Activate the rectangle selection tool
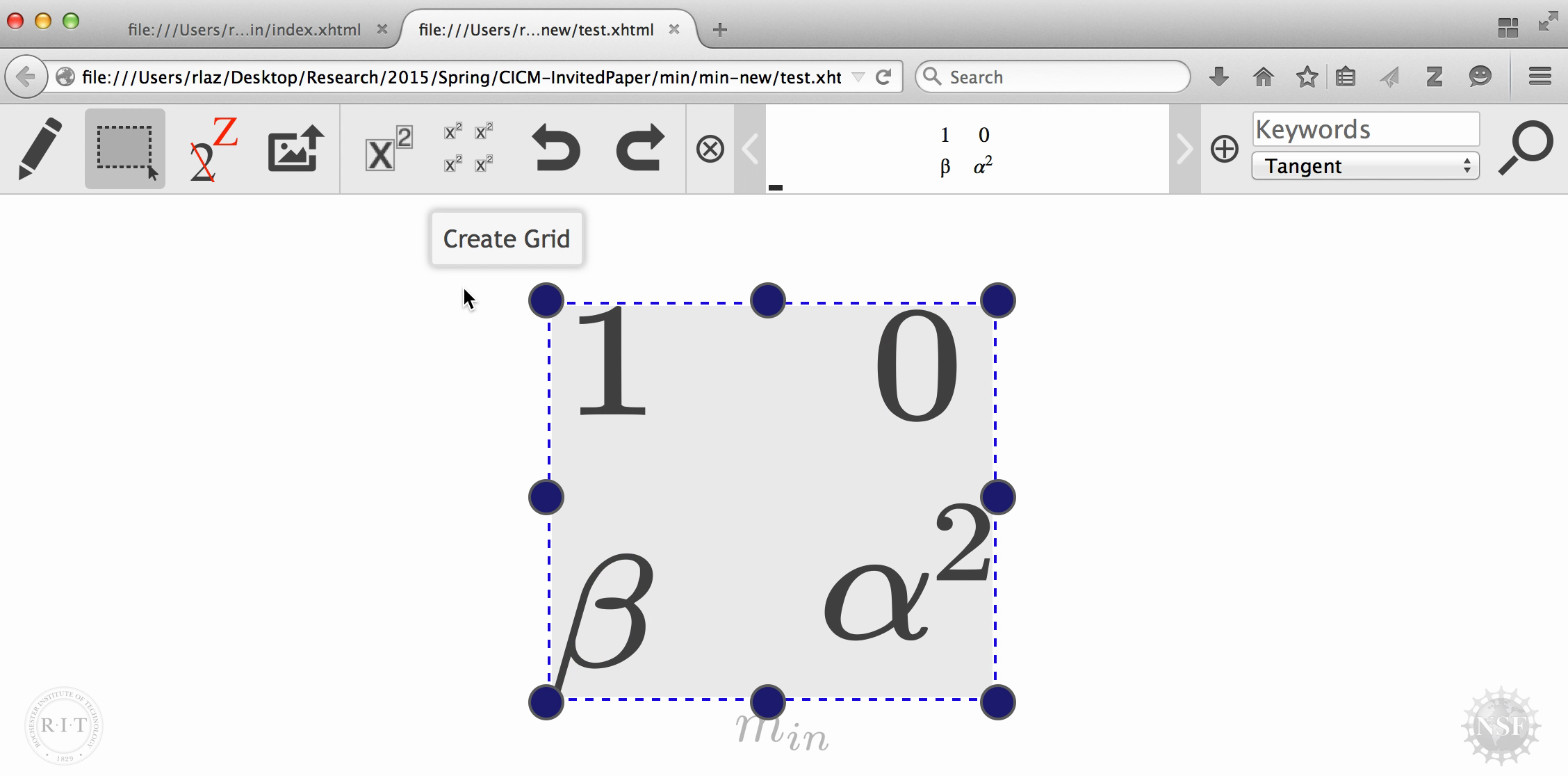This screenshot has width=1568, height=776. tap(125, 149)
